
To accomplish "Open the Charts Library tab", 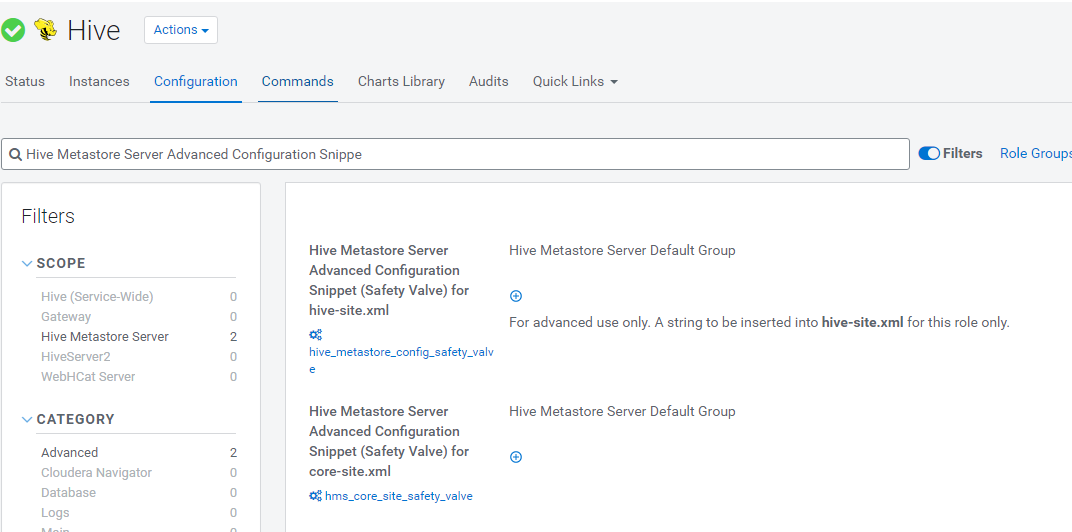I will (x=401, y=82).
